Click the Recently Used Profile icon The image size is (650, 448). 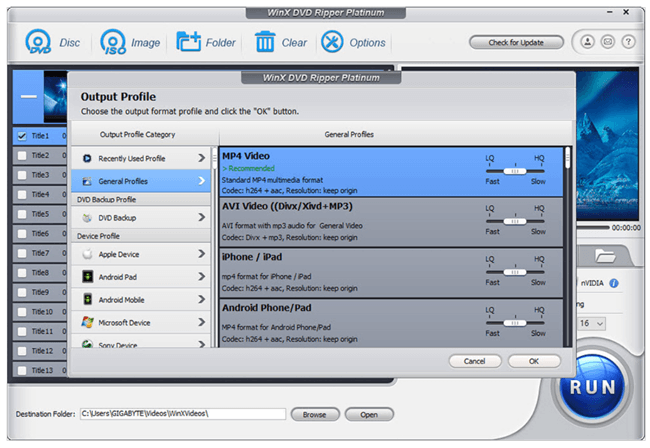87,158
